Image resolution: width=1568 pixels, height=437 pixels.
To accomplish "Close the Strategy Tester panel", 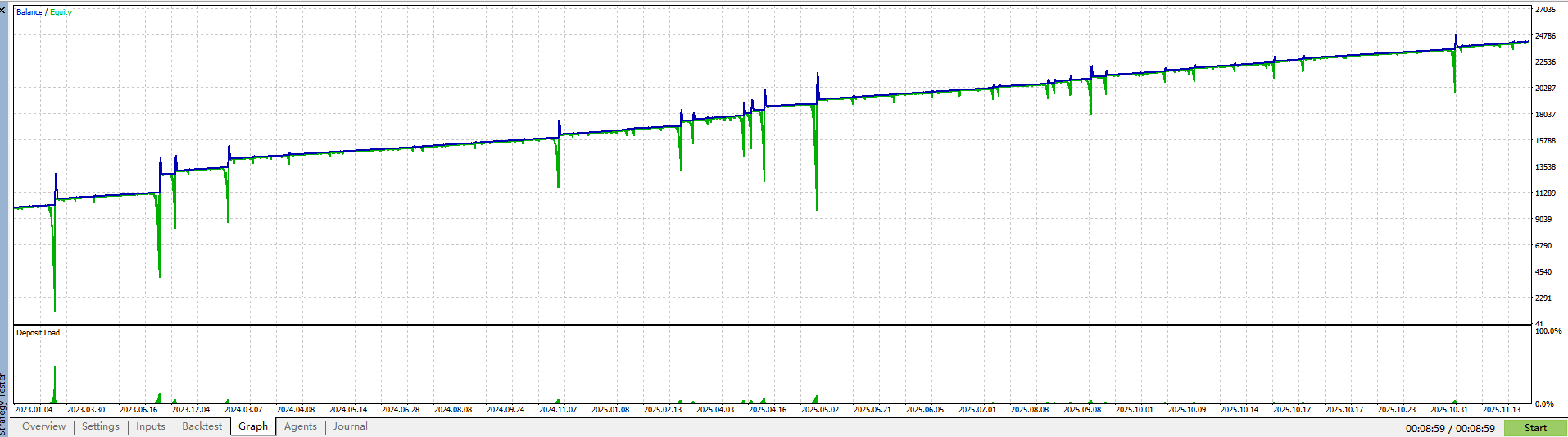I will coord(2,11).
